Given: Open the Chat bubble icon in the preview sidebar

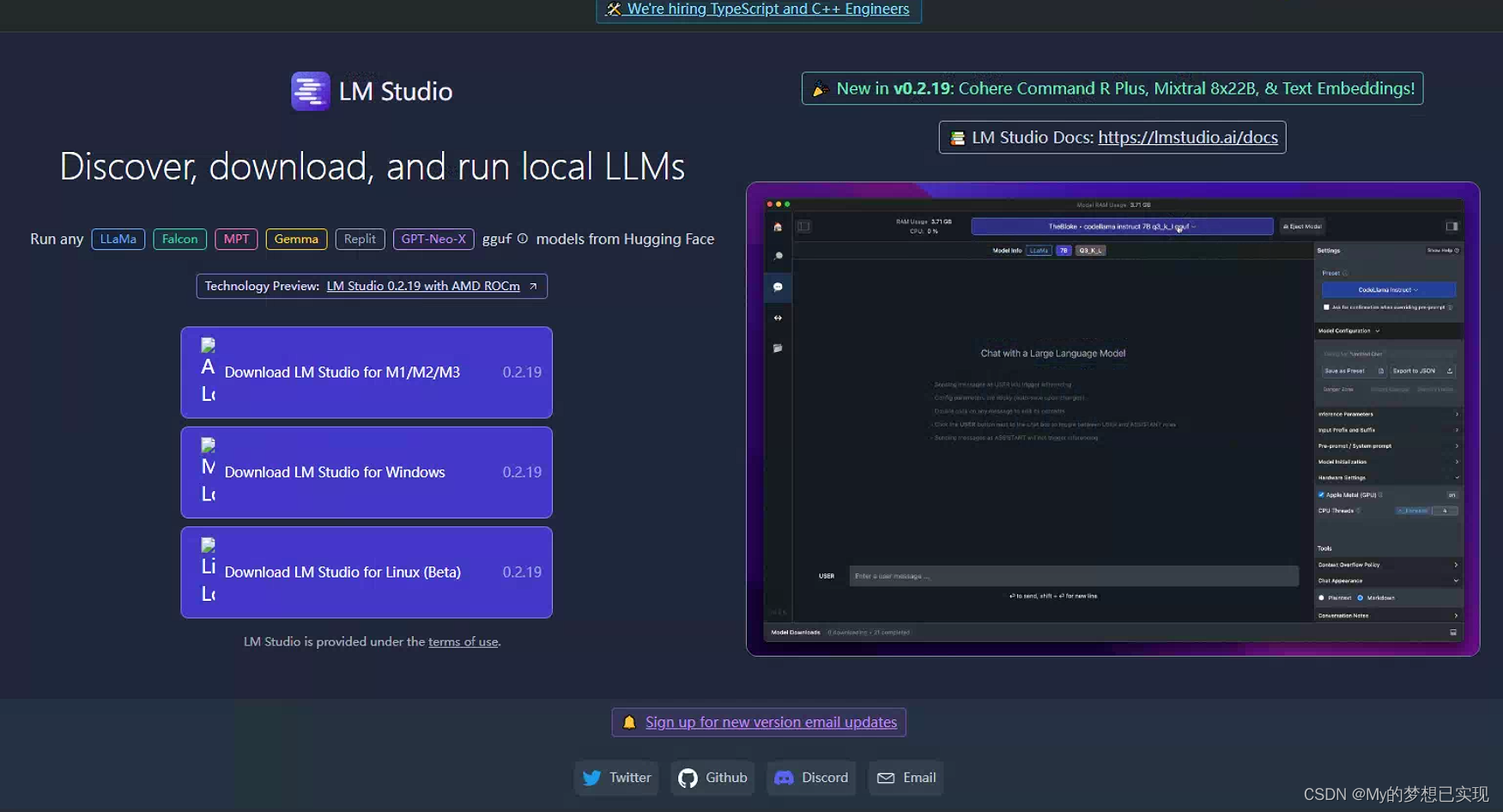Looking at the screenshot, I should 778,287.
